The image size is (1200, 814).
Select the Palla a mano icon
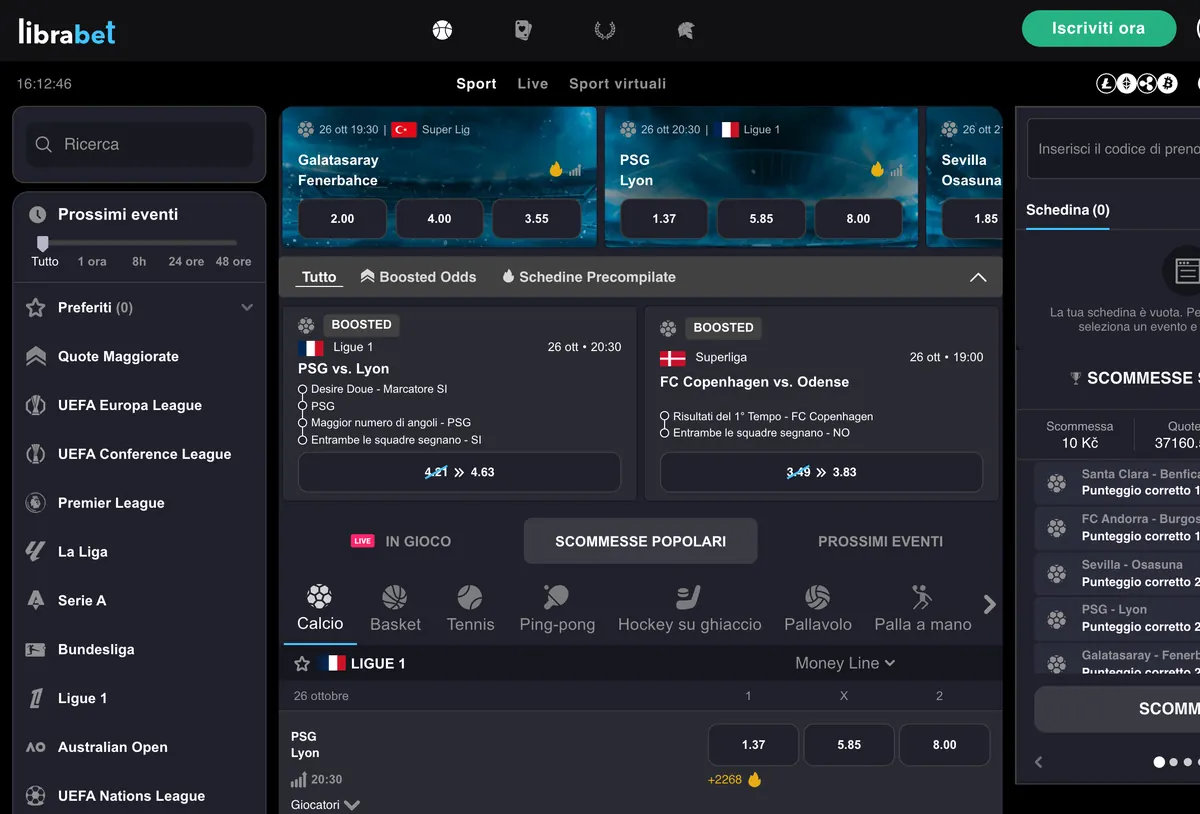tap(922, 597)
